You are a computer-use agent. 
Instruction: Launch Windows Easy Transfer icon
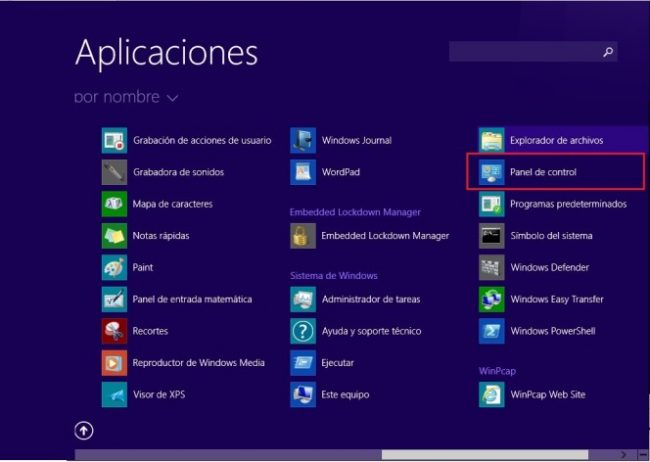point(492,299)
